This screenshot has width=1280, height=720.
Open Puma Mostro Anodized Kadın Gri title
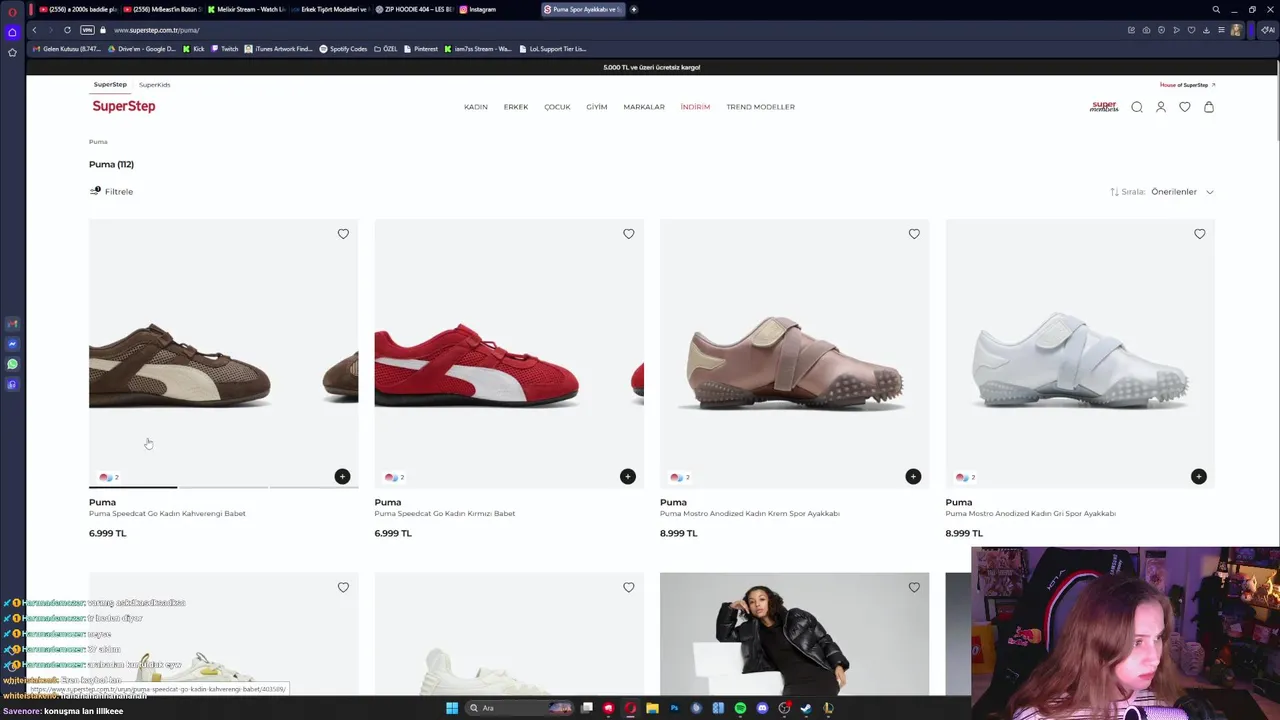[1030, 514]
